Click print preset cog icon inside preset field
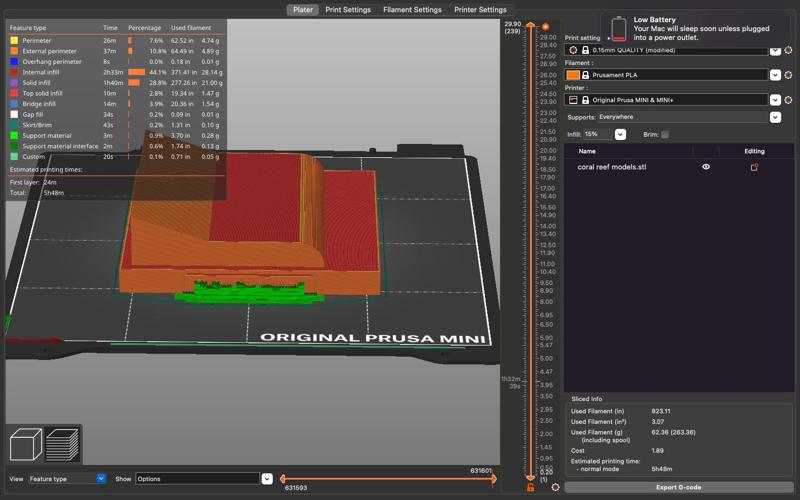The height and width of the screenshot is (500, 800). pyautogui.click(x=573, y=50)
